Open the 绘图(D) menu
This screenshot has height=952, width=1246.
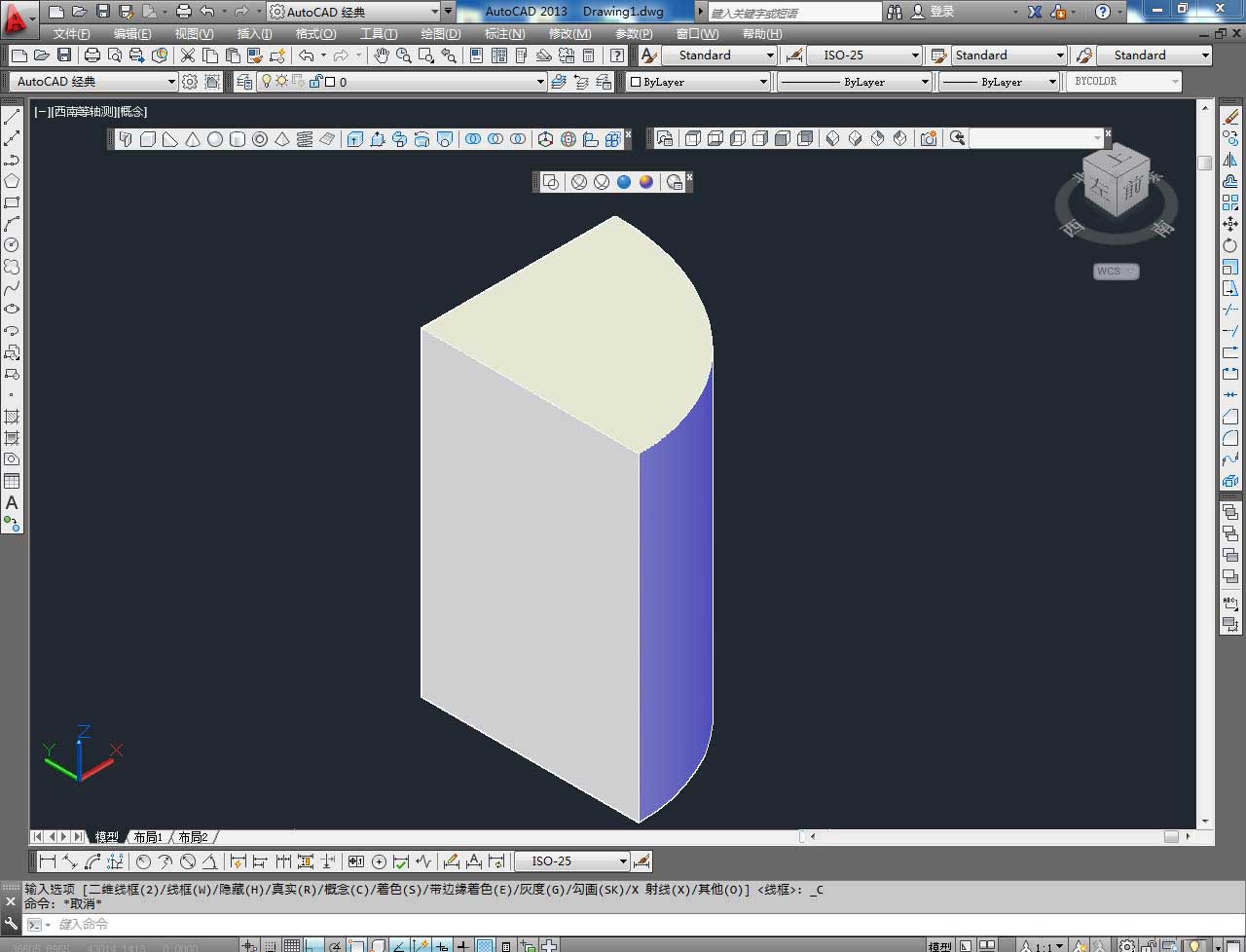441,34
